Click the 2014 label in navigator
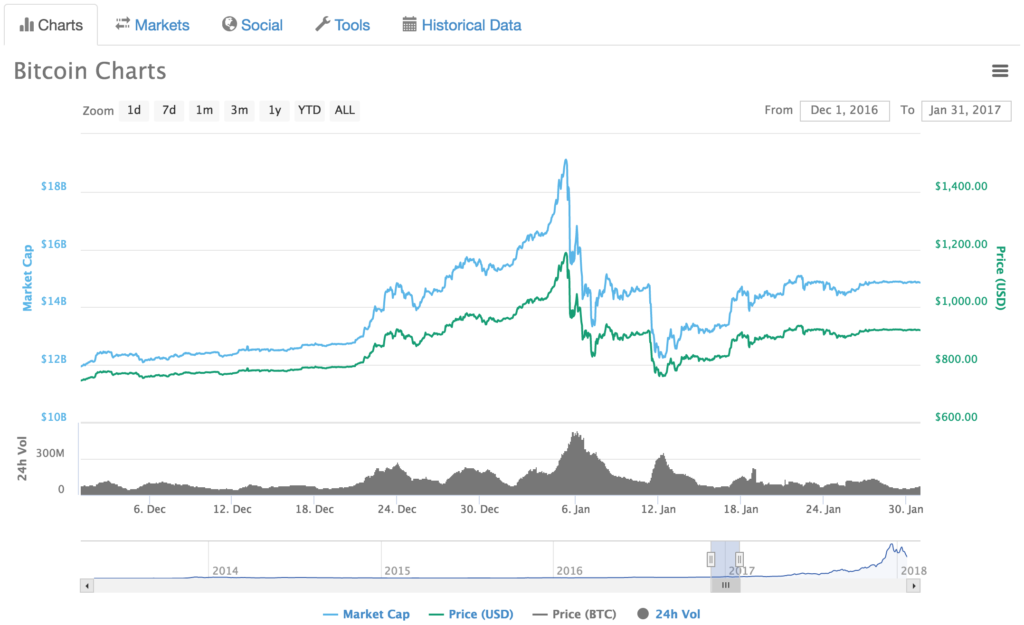 pos(225,571)
